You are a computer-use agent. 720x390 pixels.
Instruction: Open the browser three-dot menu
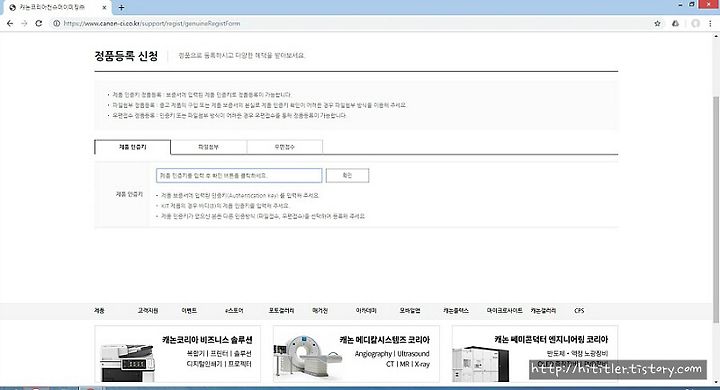pyautogui.click(x=710, y=23)
